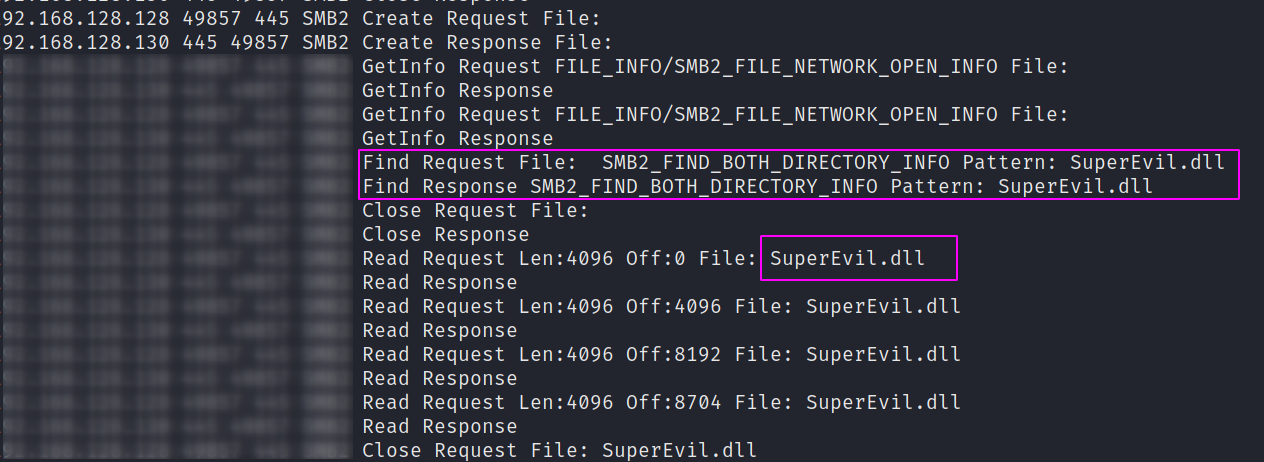Click SuperEvil.dll in the Find Request pattern
The height and width of the screenshot is (462, 1264).
click(1147, 163)
